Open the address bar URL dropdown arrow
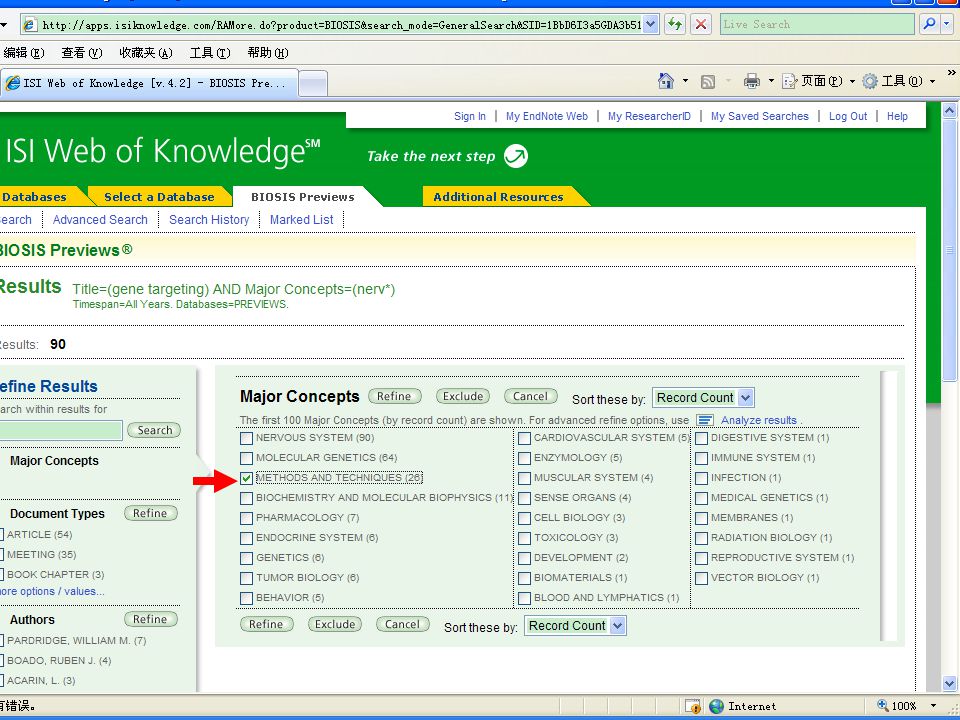 pyautogui.click(x=651, y=24)
